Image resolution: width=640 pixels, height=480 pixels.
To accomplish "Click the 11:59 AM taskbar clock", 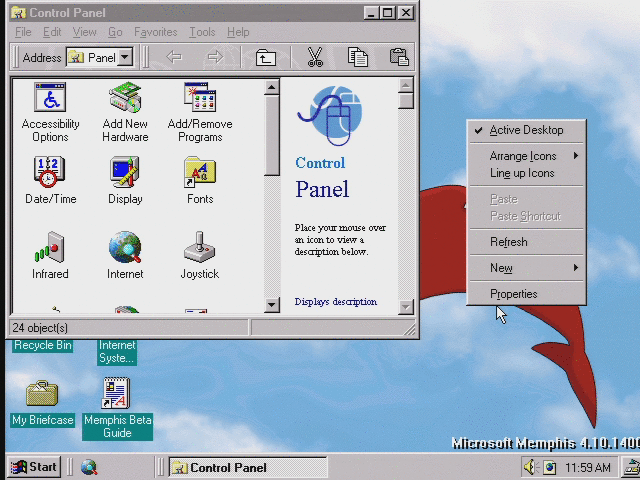I will 588,467.
